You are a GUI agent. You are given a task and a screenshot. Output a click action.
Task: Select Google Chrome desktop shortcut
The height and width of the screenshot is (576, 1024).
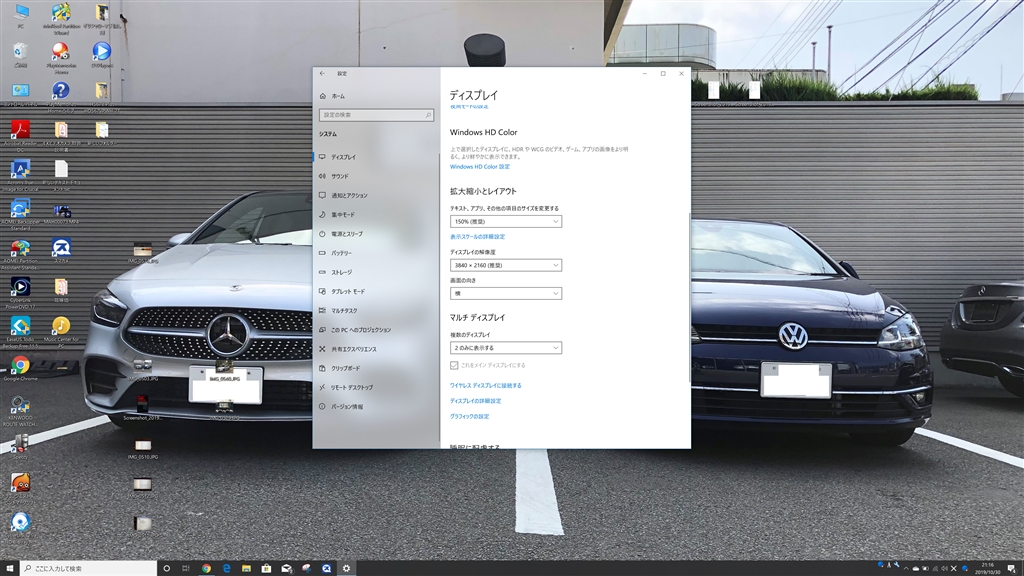click(20, 368)
